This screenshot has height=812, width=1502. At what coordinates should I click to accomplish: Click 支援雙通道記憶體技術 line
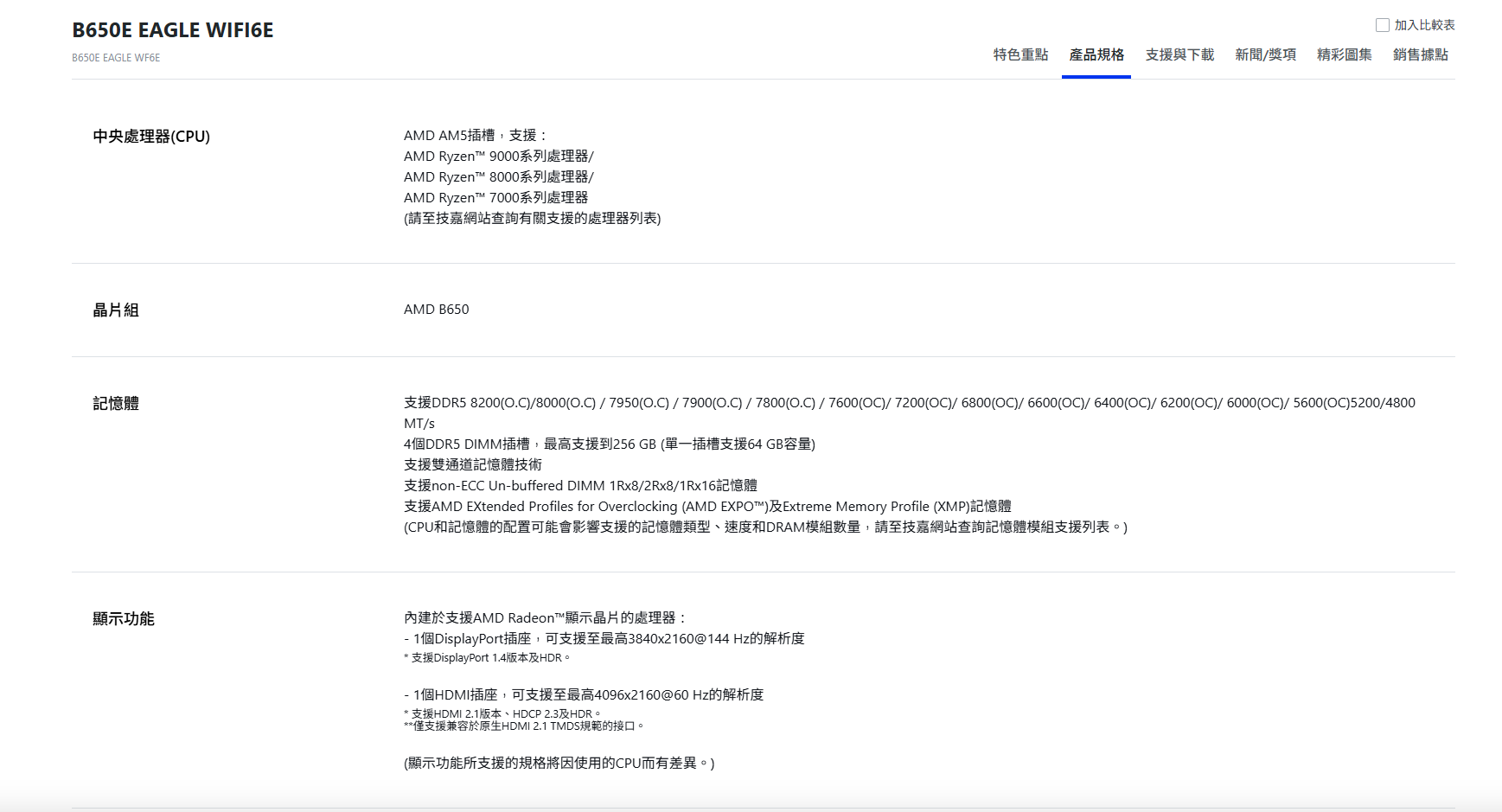pyautogui.click(x=473, y=465)
